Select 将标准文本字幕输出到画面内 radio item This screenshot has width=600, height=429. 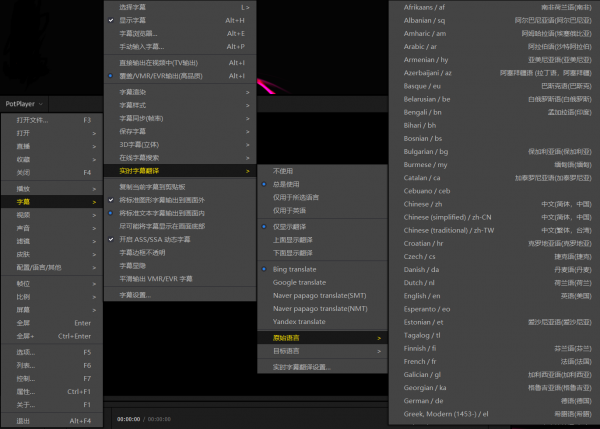180,213
